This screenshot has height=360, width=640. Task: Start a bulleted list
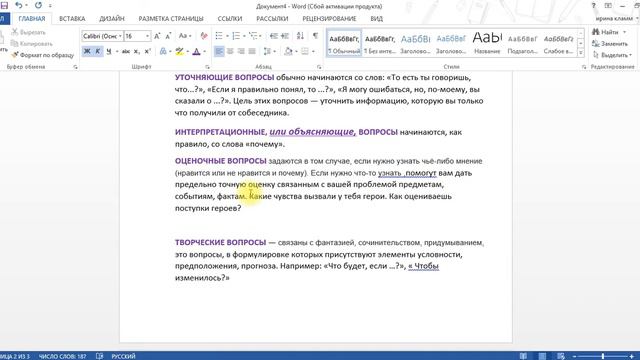pos(219,36)
